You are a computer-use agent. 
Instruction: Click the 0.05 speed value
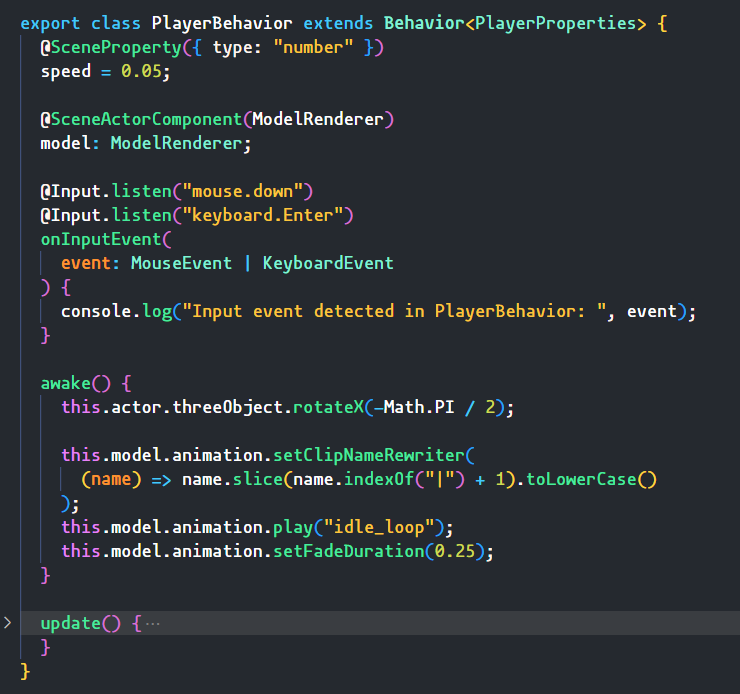coord(141,71)
